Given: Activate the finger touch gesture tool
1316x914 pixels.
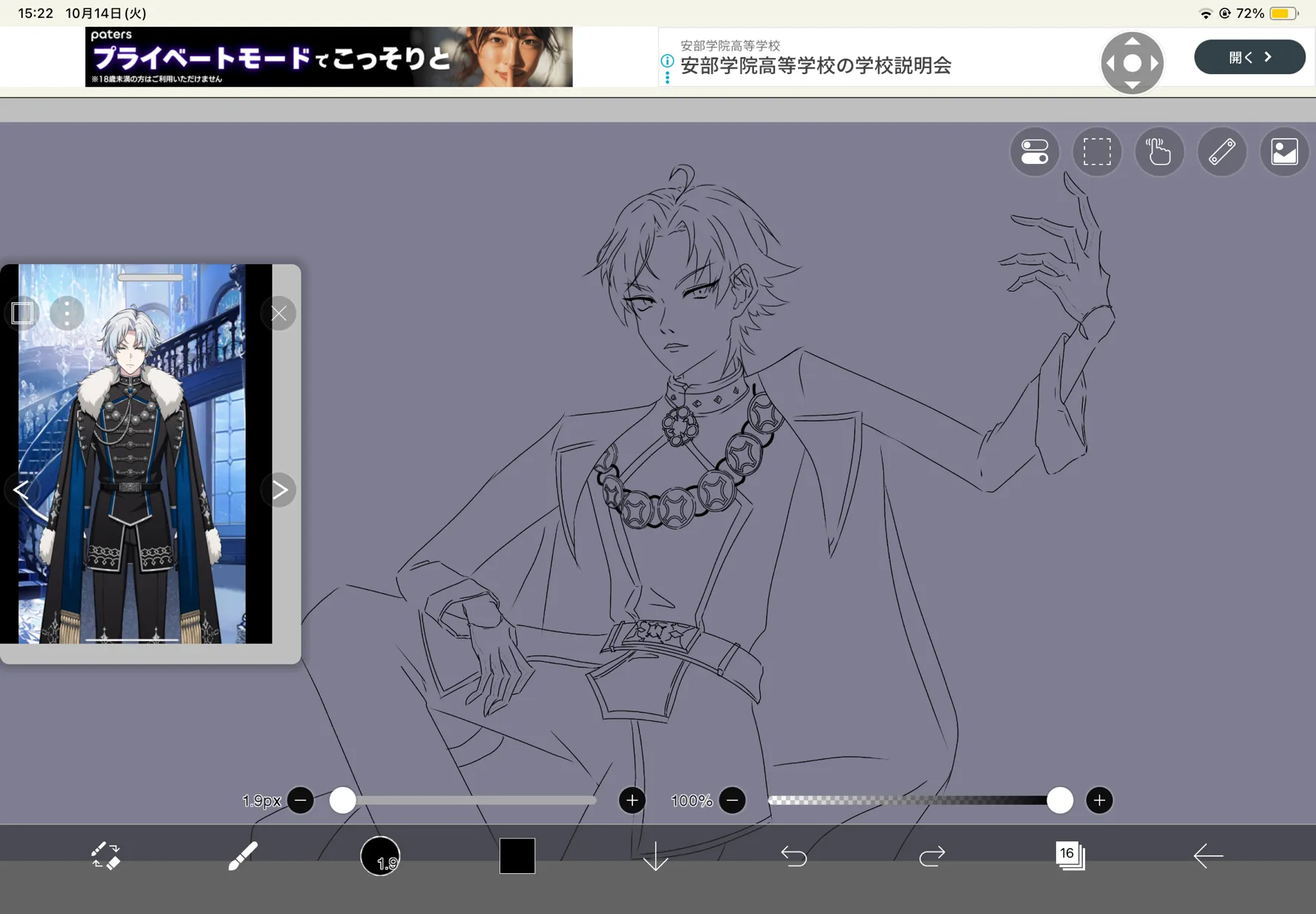Looking at the screenshot, I should 1159,152.
